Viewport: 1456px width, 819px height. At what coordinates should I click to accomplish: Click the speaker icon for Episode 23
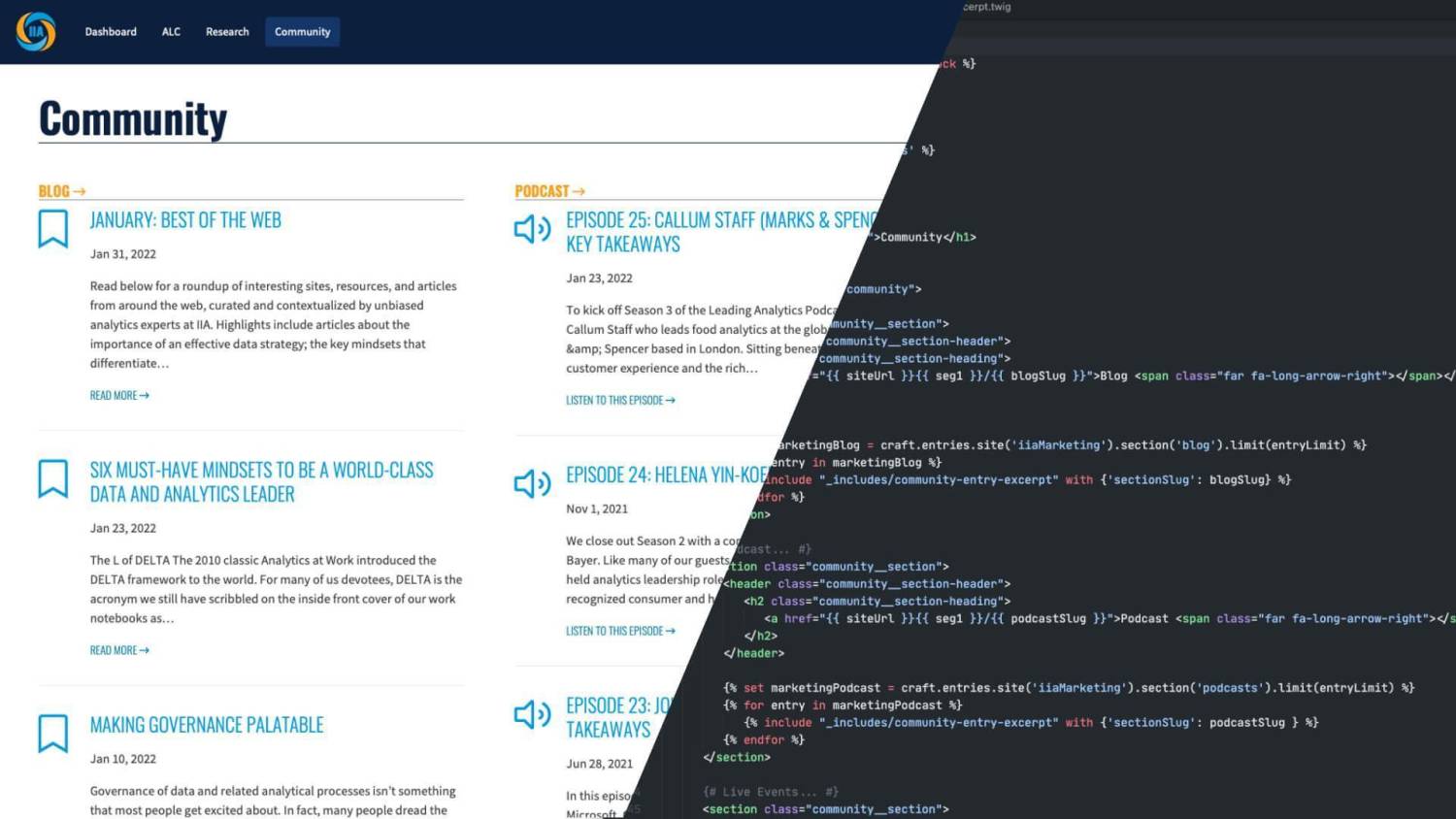click(532, 715)
